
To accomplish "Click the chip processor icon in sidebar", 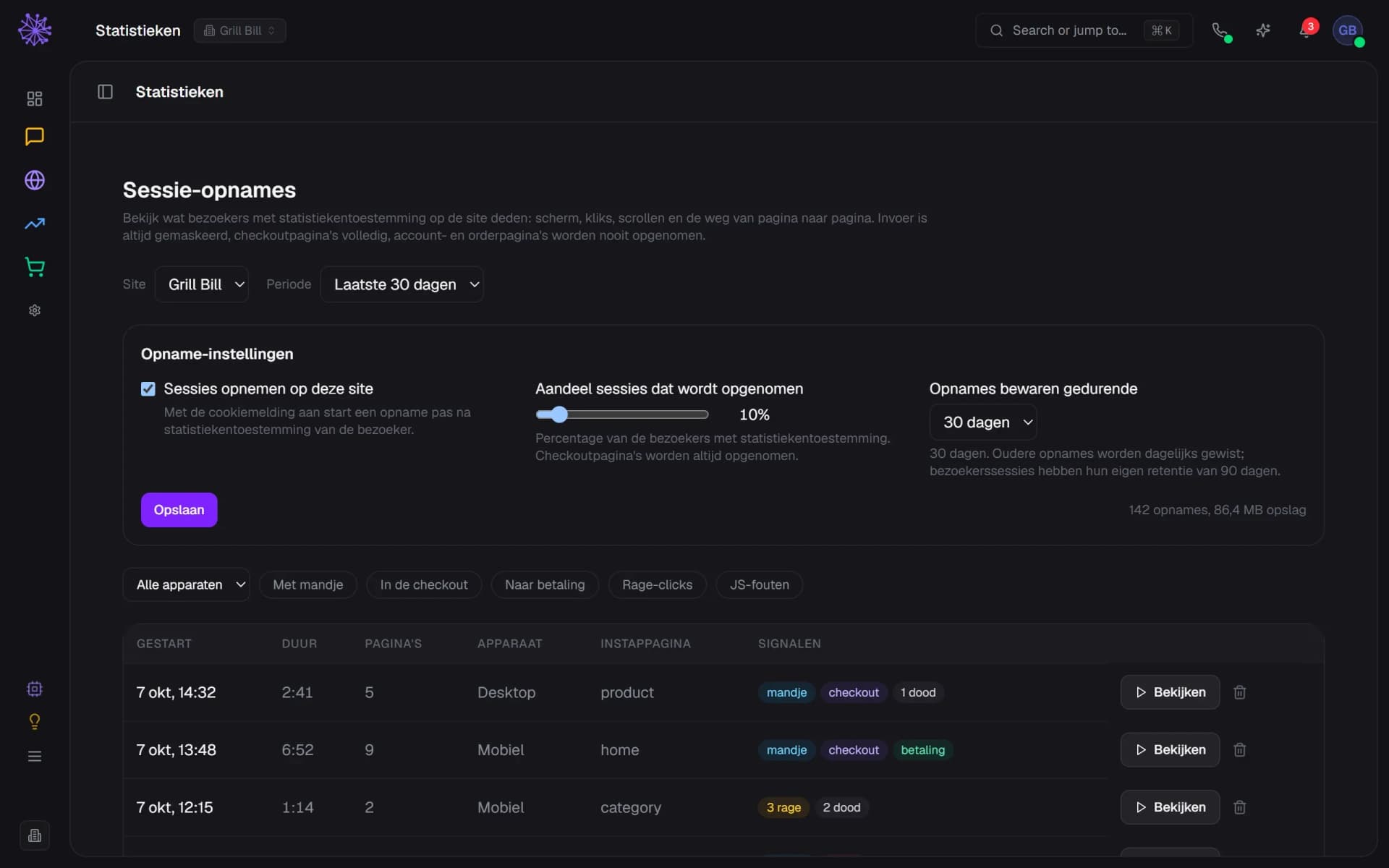I will 35,689.
